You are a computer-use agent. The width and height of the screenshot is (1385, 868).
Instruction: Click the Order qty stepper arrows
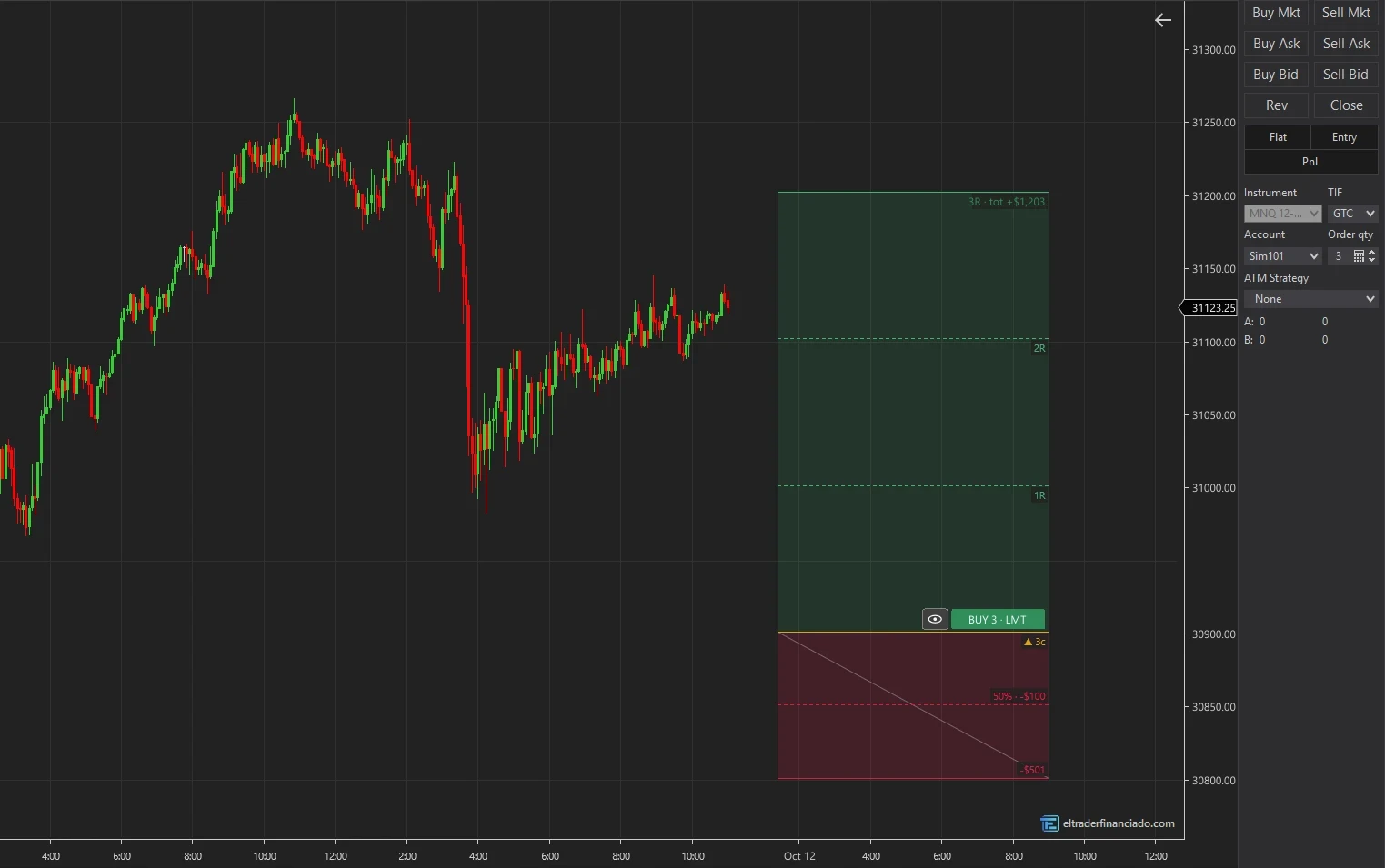point(1372,256)
